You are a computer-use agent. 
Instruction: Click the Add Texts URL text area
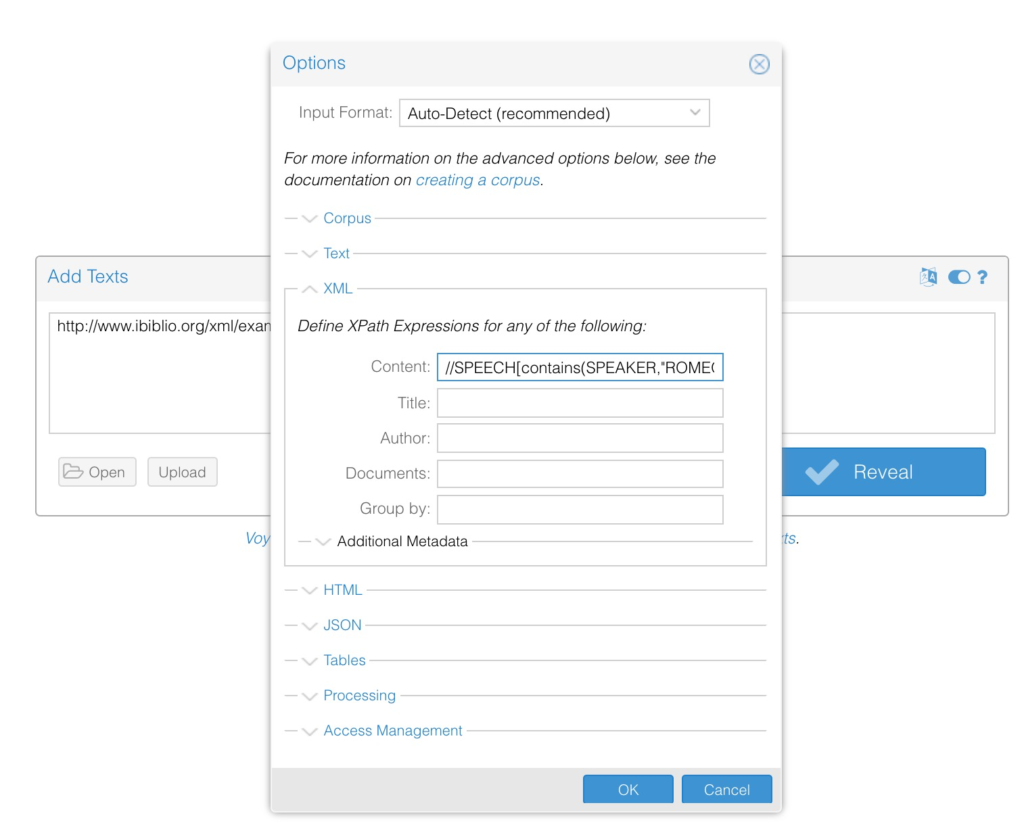pos(160,373)
